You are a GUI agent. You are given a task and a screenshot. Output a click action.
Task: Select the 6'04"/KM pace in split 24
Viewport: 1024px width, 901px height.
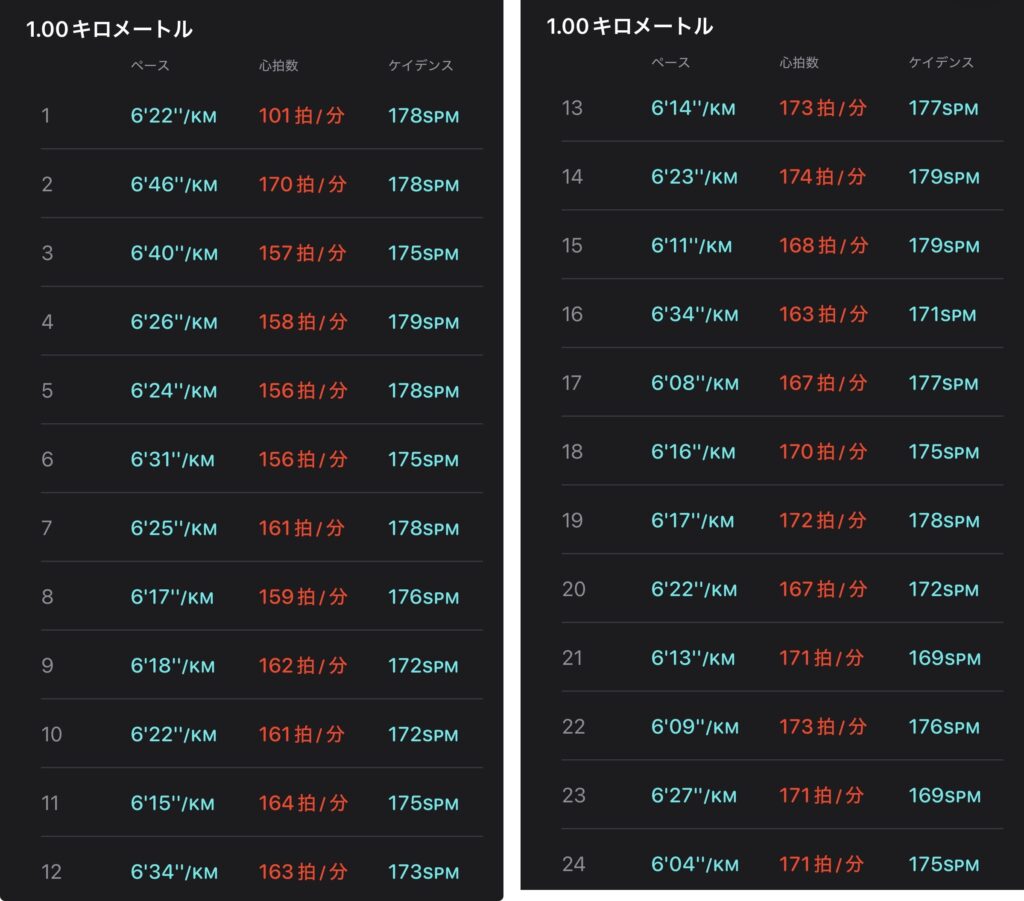click(x=695, y=864)
